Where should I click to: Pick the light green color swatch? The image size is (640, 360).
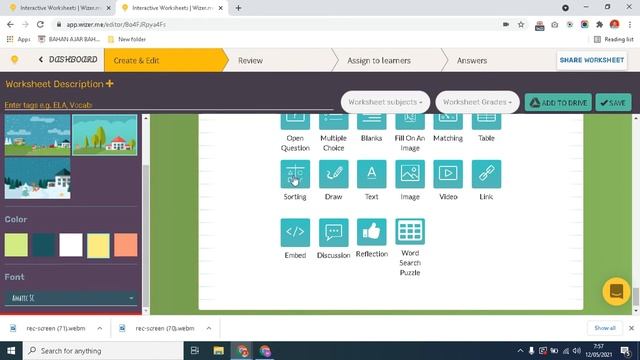pos(16,245)
